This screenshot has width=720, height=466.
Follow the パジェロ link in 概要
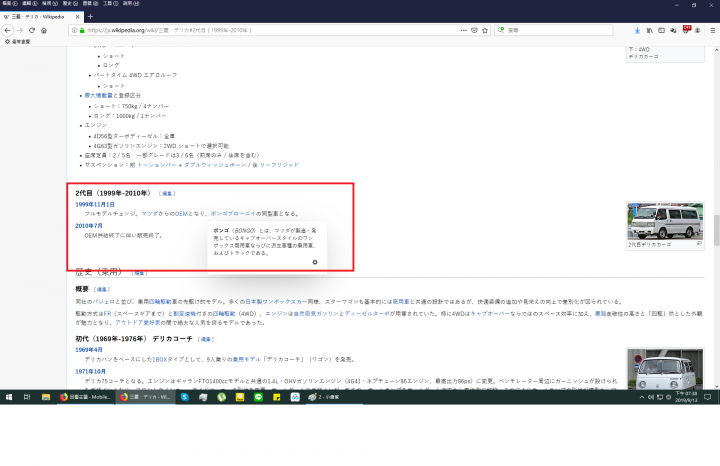point(104,302)
